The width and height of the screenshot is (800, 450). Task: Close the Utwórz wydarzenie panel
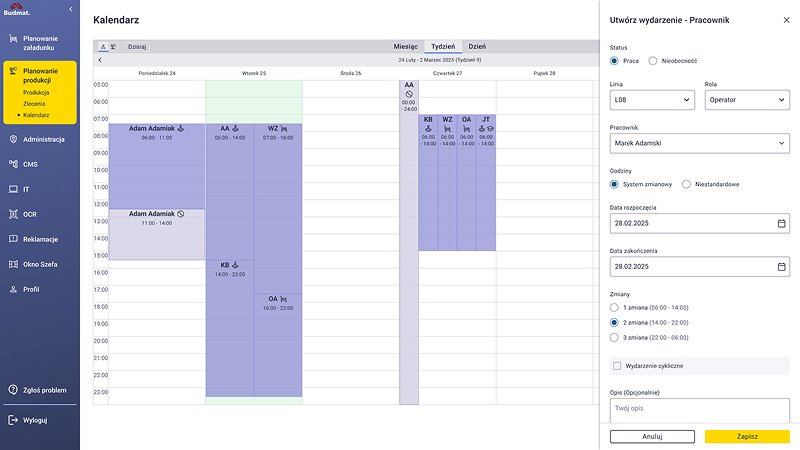[786, 20]
